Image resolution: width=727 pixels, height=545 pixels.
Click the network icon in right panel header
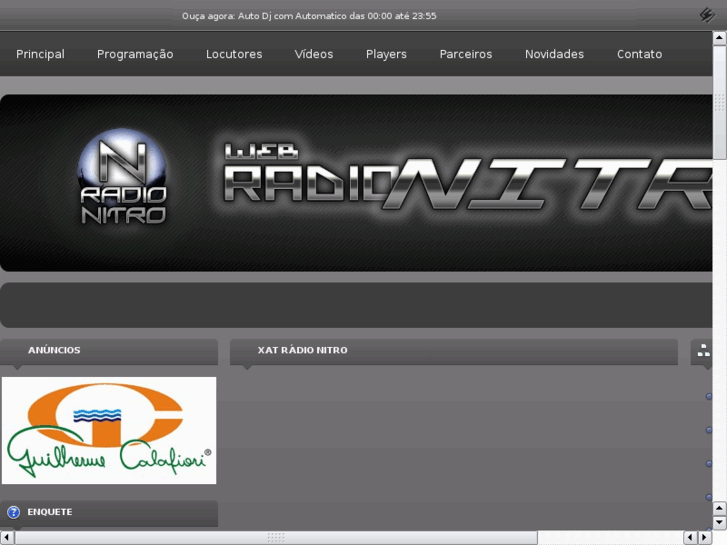[x=703, y=351]
